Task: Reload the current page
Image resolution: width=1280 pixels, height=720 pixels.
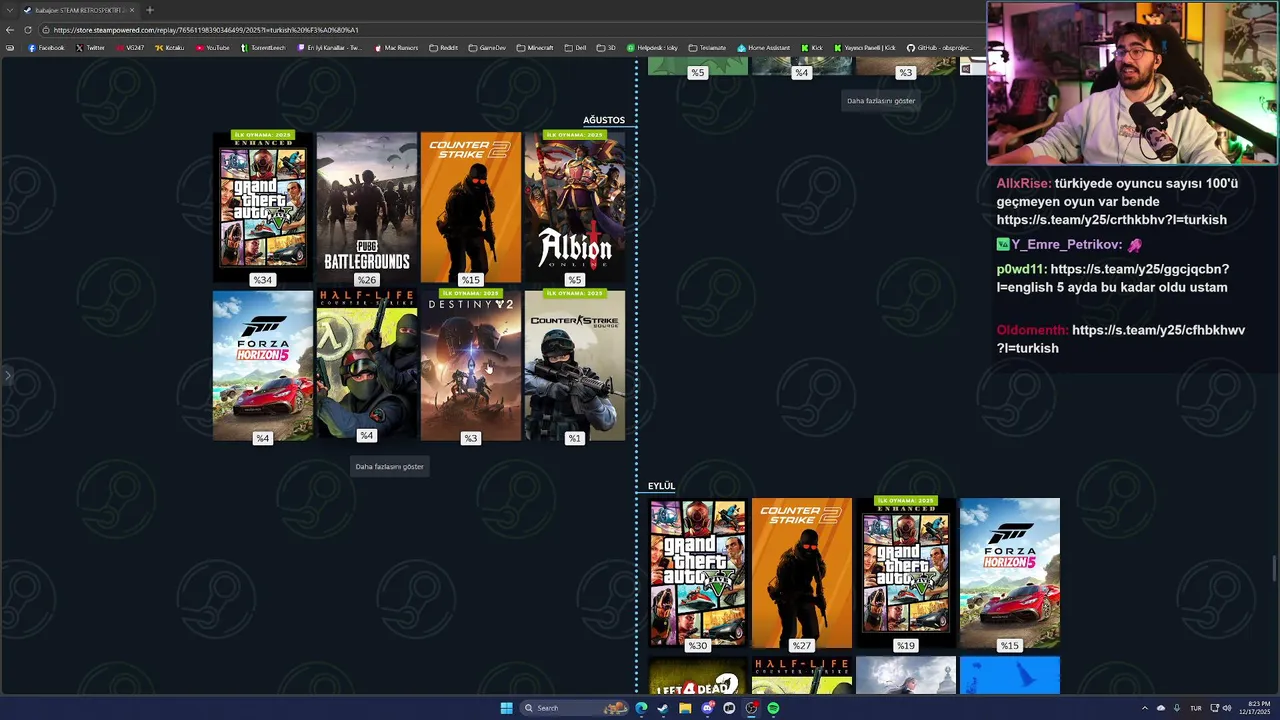Action: point(28,30)
